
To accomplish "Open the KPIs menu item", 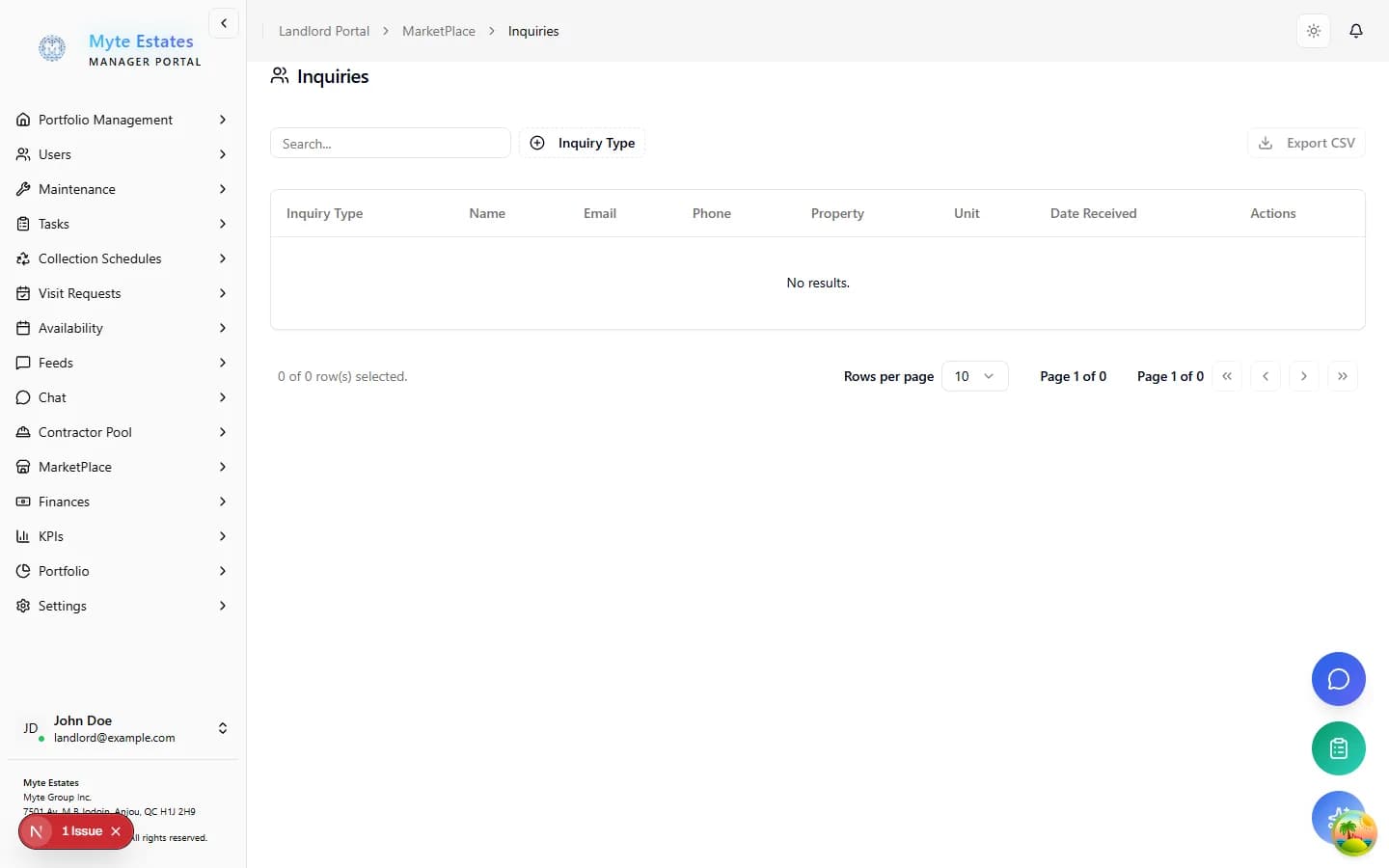I will tap(123, 536).
